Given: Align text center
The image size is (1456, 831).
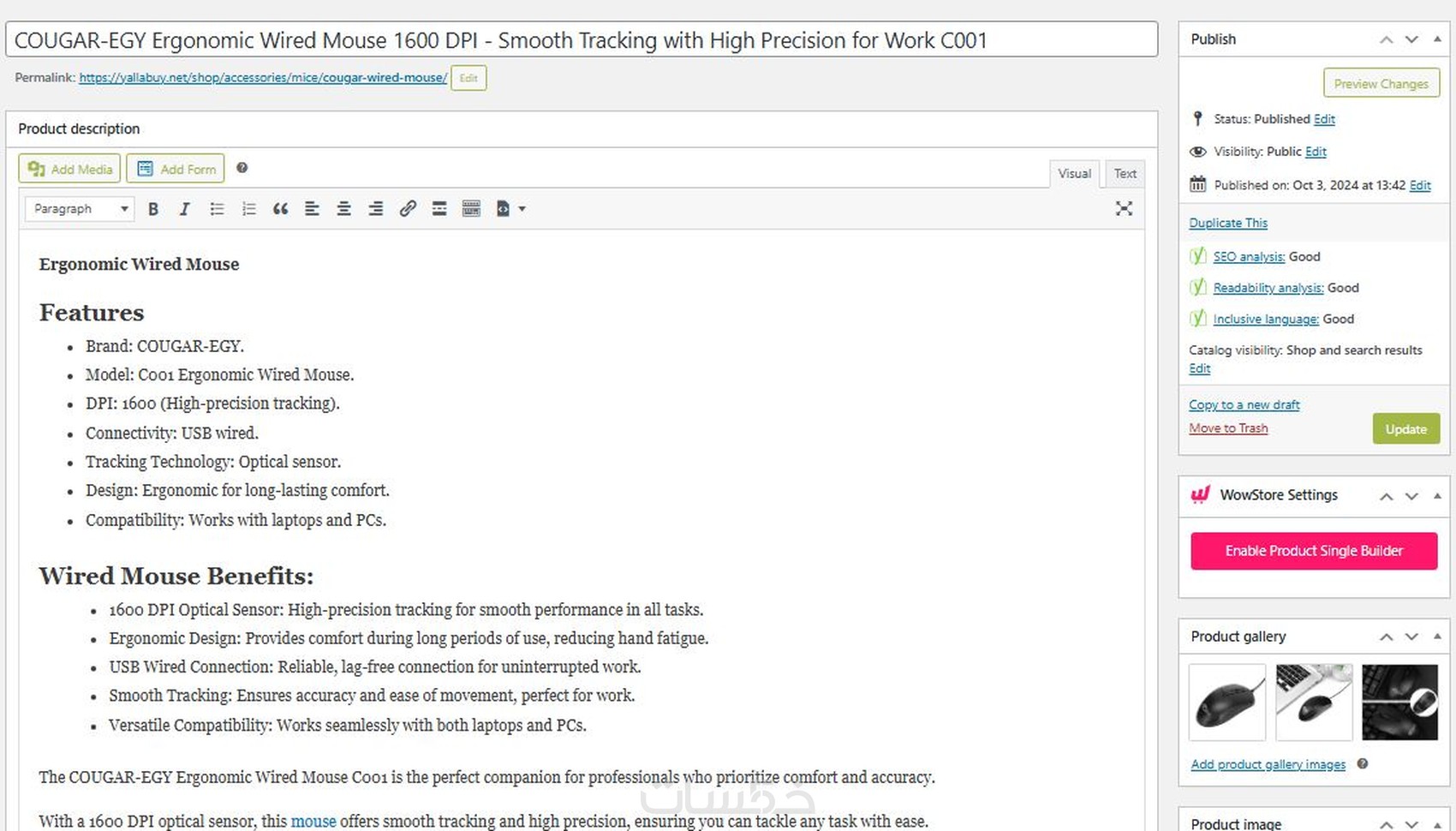Looking at the screenshot, I should point(343,209).
